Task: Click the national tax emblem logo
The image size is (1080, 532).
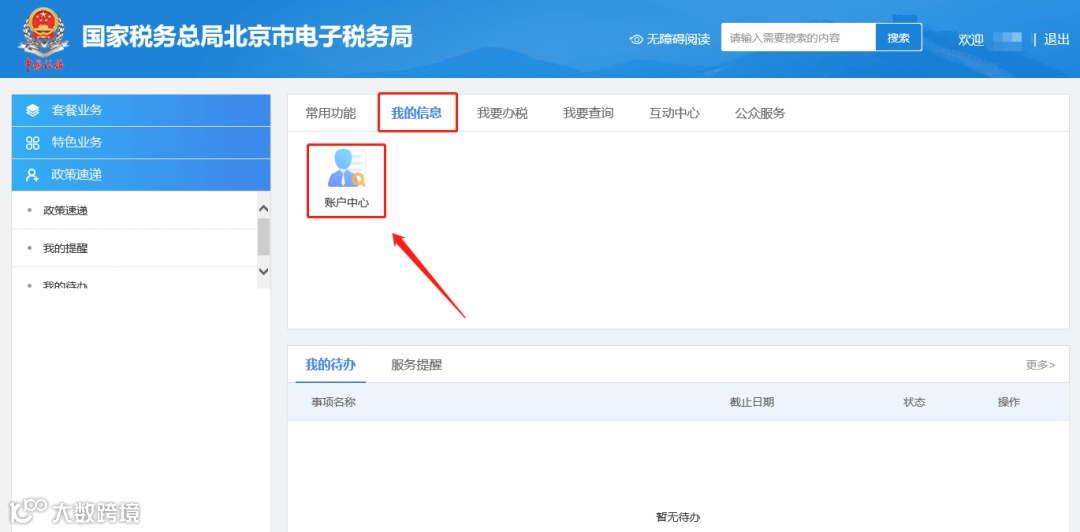Action: click(x=43, y=39)
